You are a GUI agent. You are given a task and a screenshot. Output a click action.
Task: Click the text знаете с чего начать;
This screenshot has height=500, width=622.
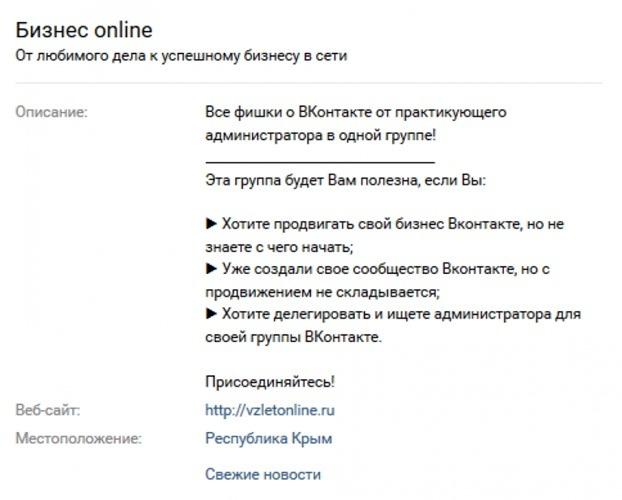coord(279,247)
